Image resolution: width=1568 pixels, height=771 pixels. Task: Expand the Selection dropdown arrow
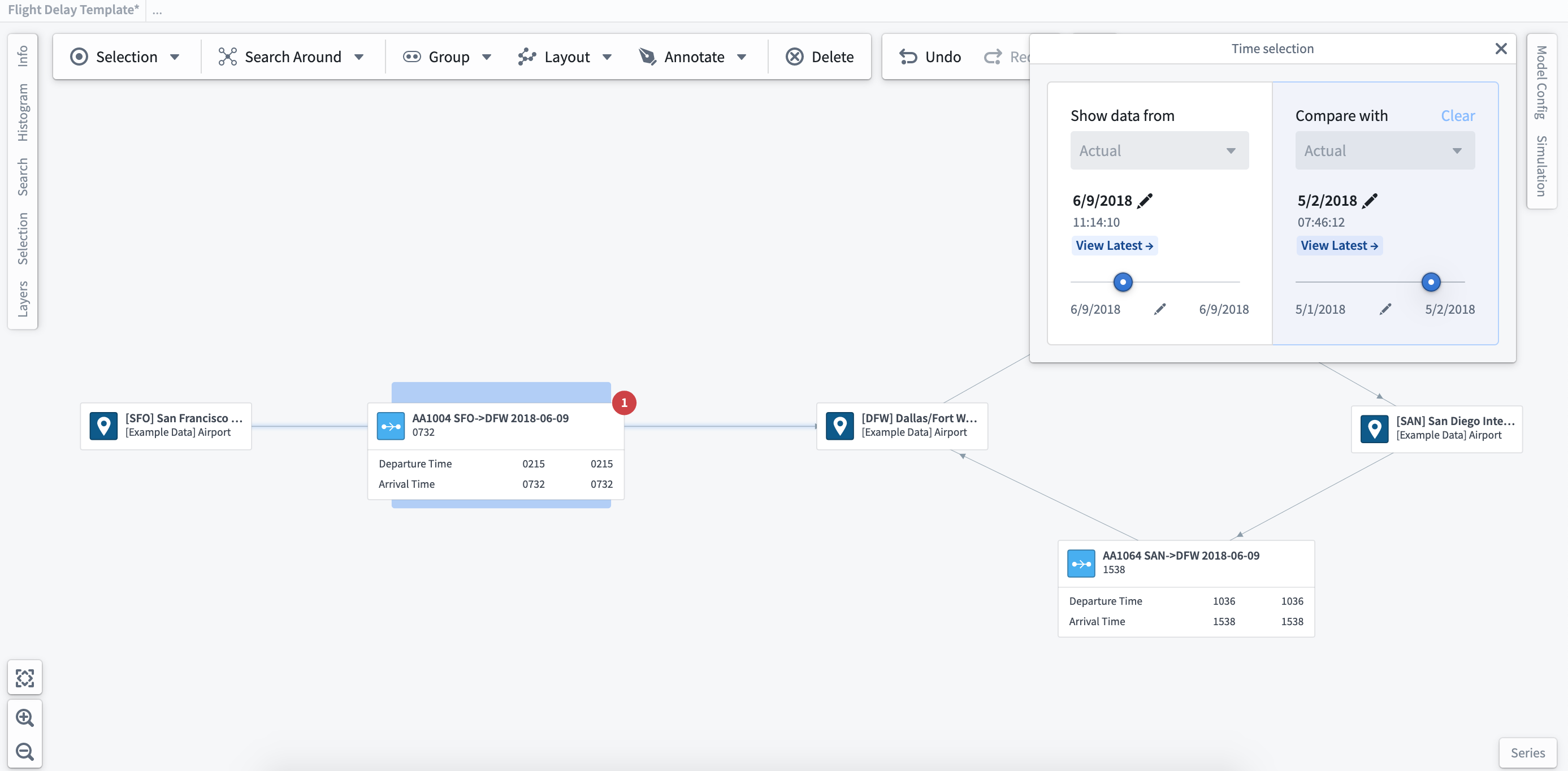(175, 57)
